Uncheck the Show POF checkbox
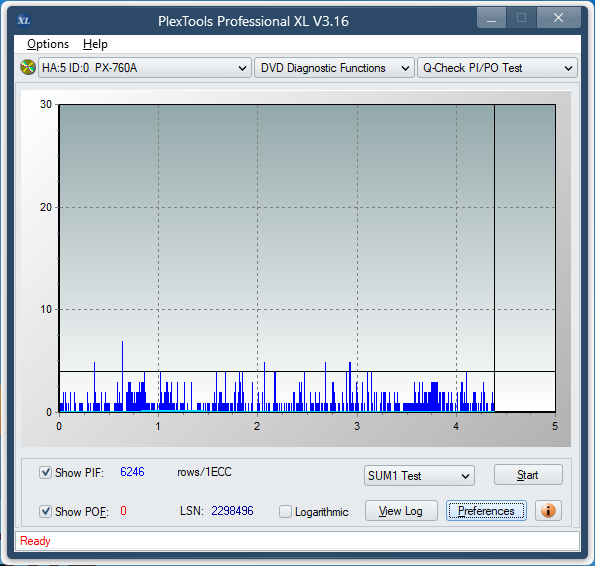 pos(46,511)
